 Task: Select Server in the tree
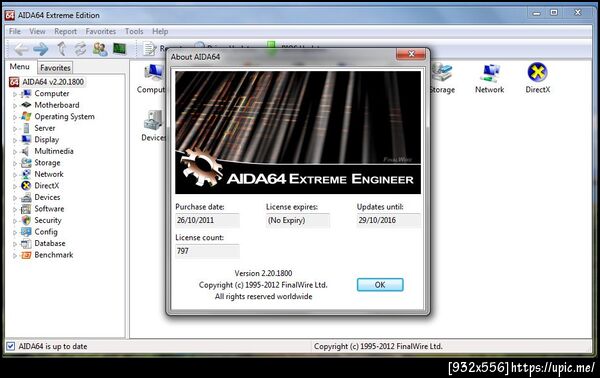(45, 128)
